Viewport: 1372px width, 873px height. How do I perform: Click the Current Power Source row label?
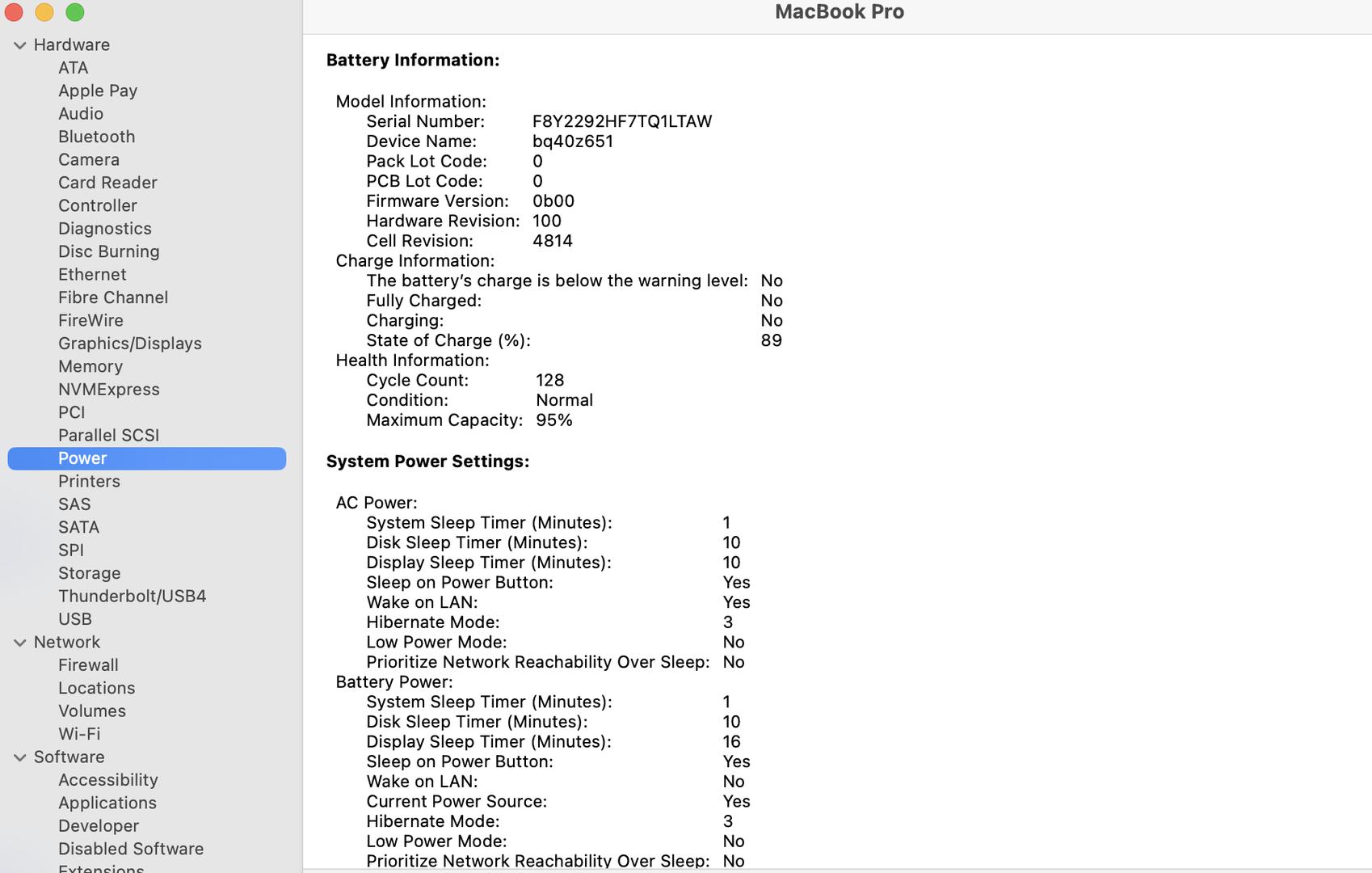point(457,802)
